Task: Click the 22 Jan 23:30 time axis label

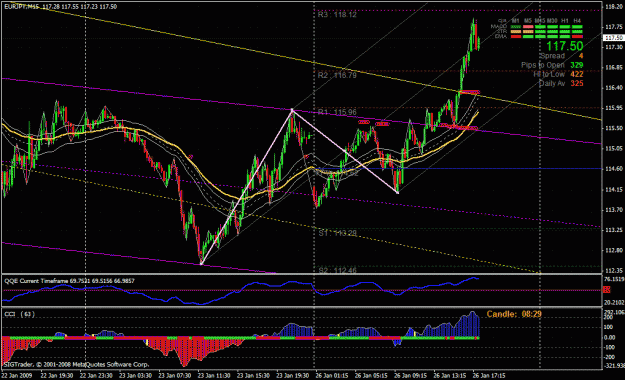Action: [x=96, y=375]
